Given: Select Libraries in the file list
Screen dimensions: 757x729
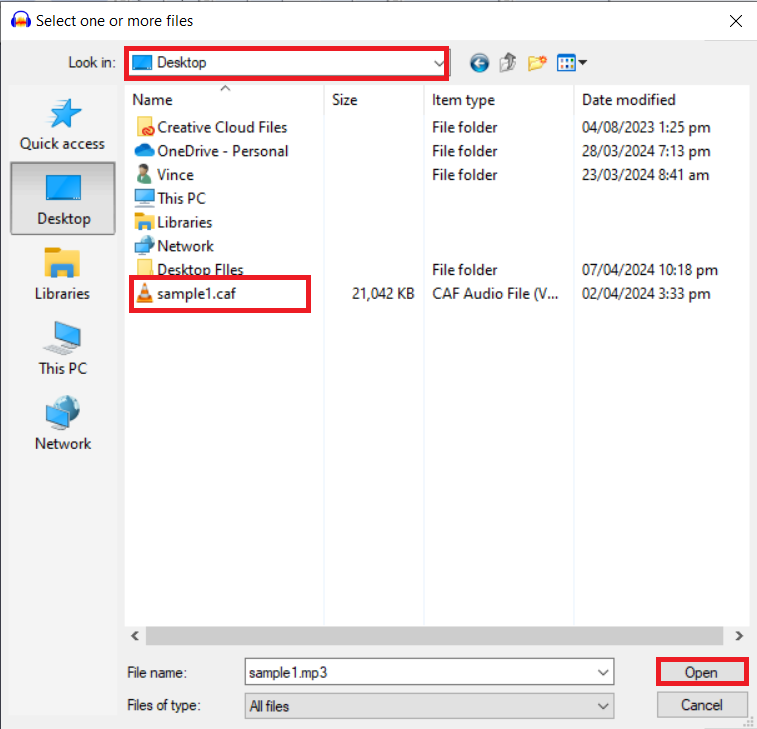Looking at the screenshot, I should (x=173, y=222).
